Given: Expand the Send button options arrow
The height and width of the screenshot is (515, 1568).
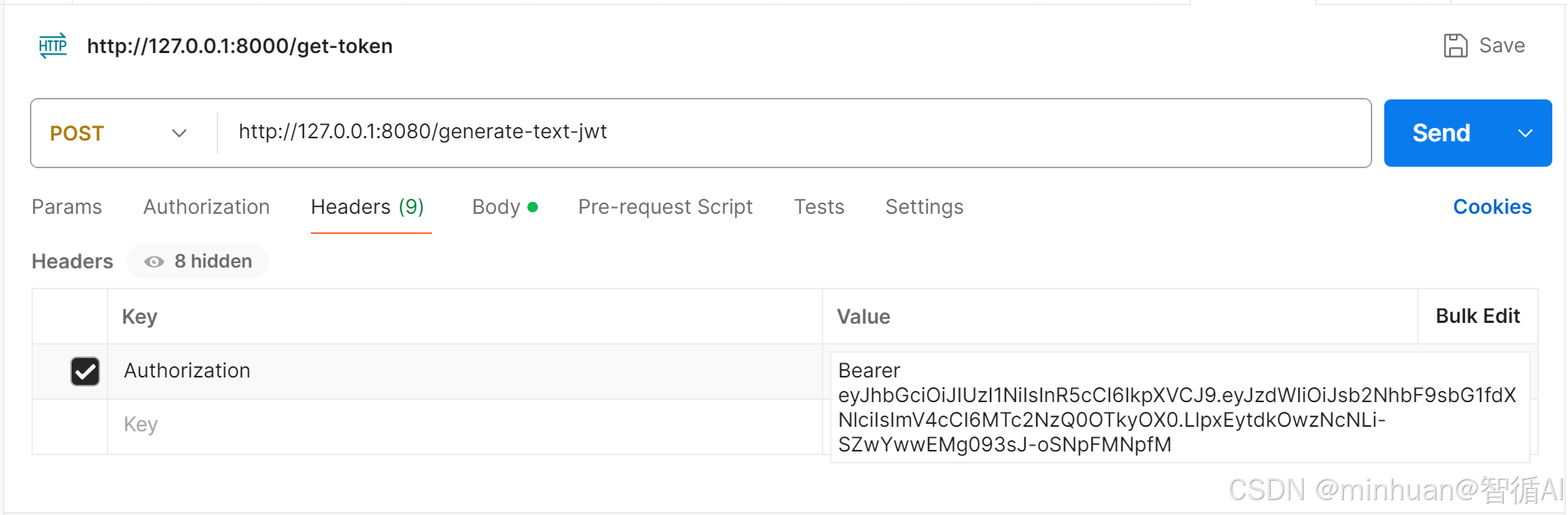Looking at the screenshot, I should tap(1525, 133).
